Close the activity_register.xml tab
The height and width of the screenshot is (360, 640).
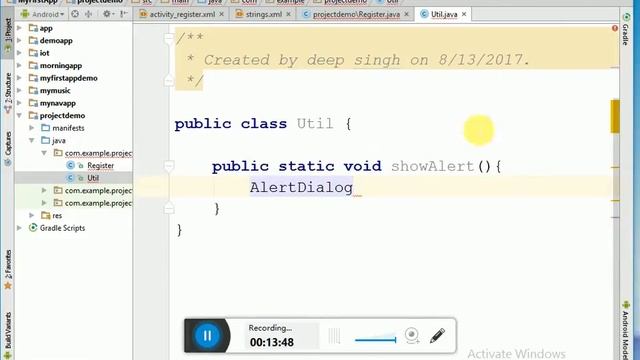[222, 14]
